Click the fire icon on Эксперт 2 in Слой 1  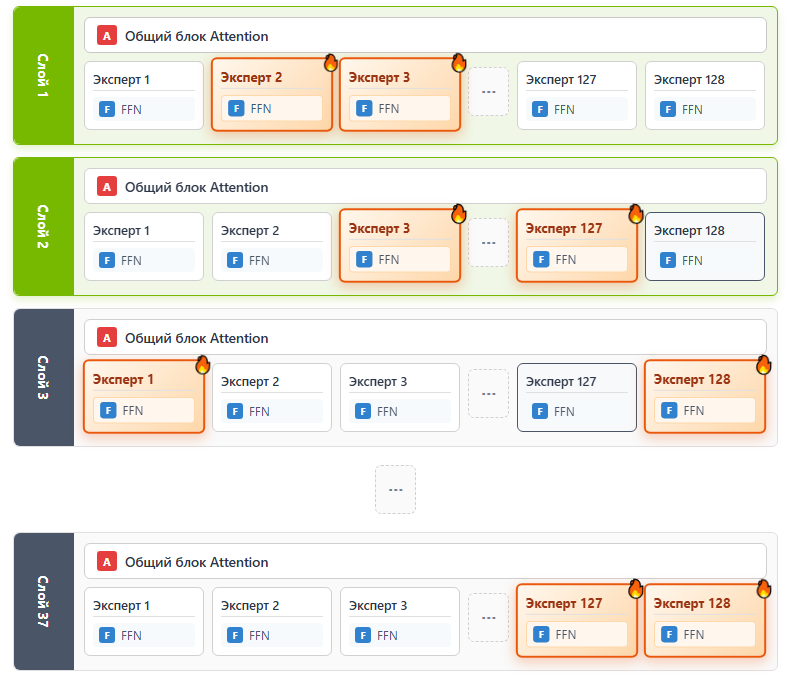[331, 63]
